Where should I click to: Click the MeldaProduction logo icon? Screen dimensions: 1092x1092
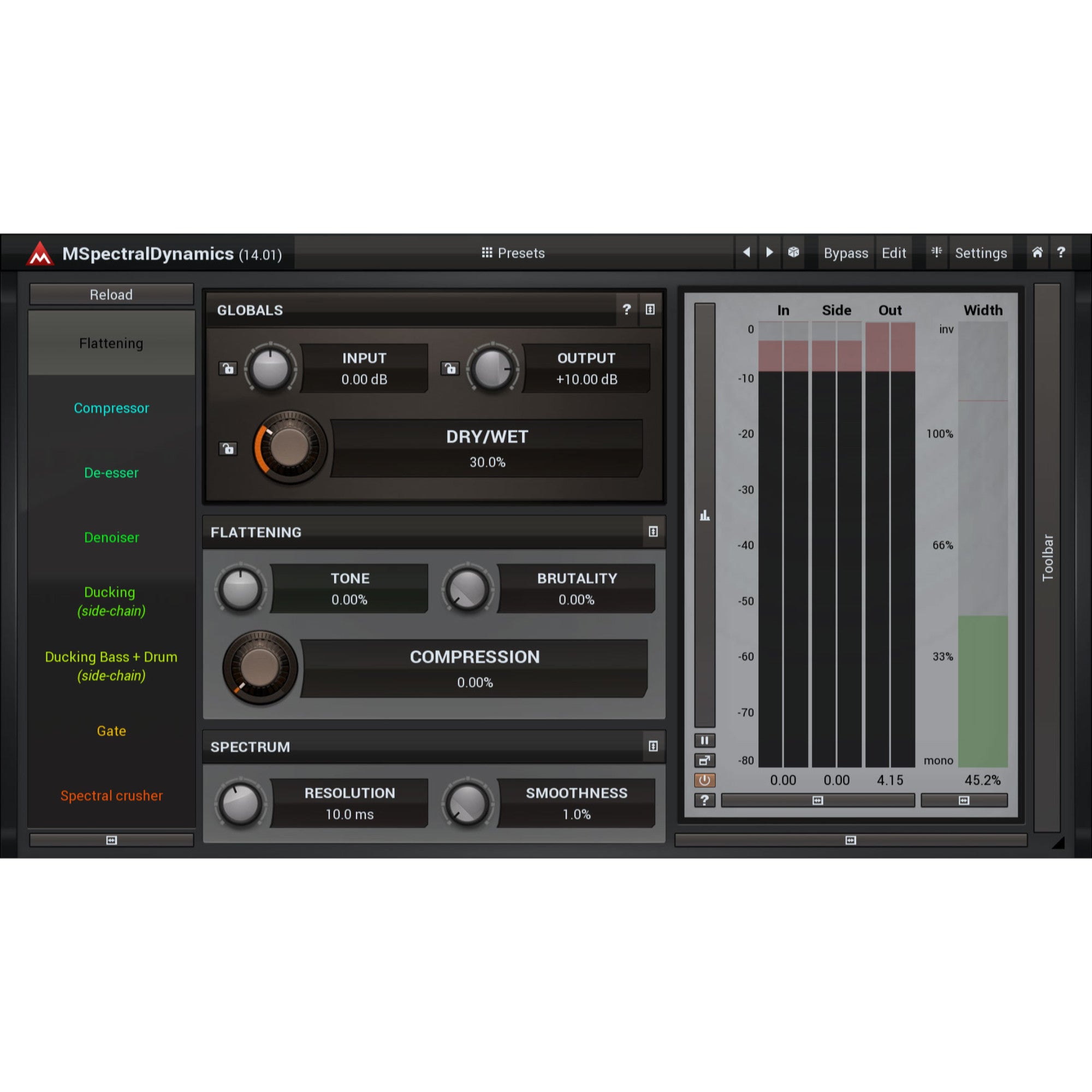click(39, 253)
